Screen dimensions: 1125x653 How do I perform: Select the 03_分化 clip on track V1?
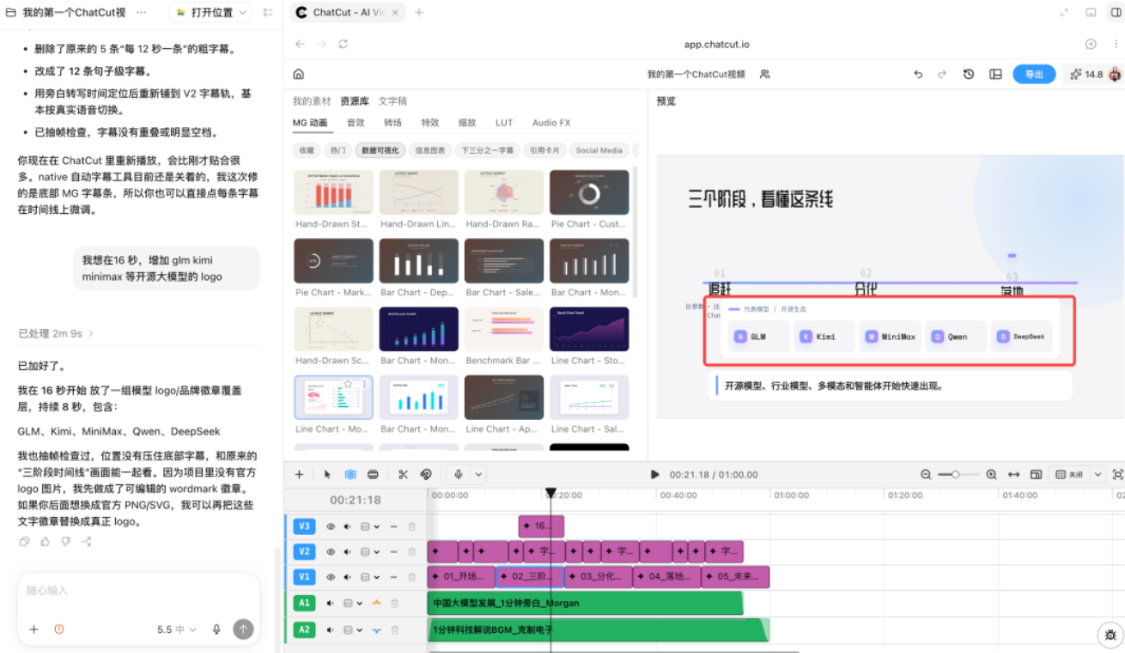598,576
